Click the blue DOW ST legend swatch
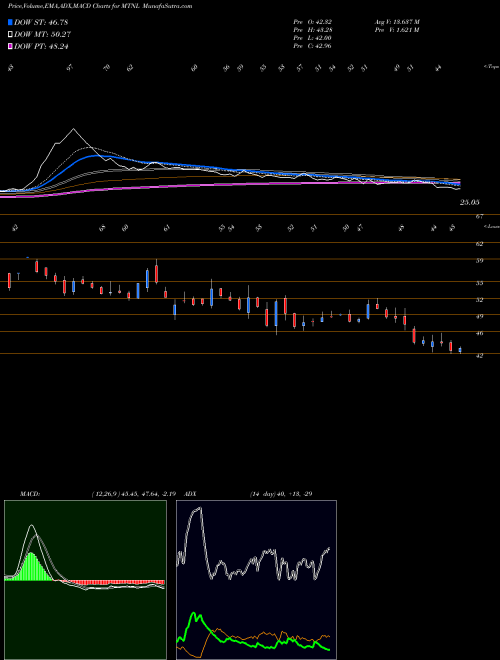This screenshot has height=660, width=500. tap(10, 22)
